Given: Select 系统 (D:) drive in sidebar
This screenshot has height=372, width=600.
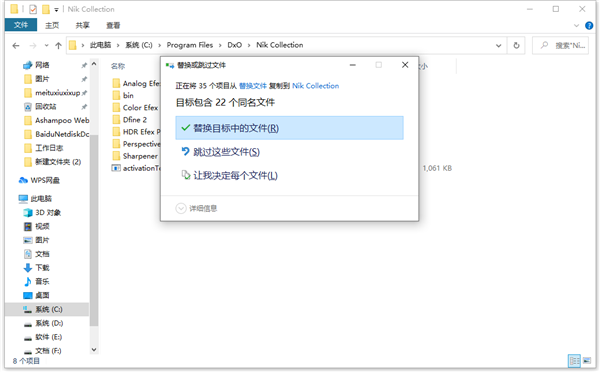Looking at the screenshot, I should [49, 323].
